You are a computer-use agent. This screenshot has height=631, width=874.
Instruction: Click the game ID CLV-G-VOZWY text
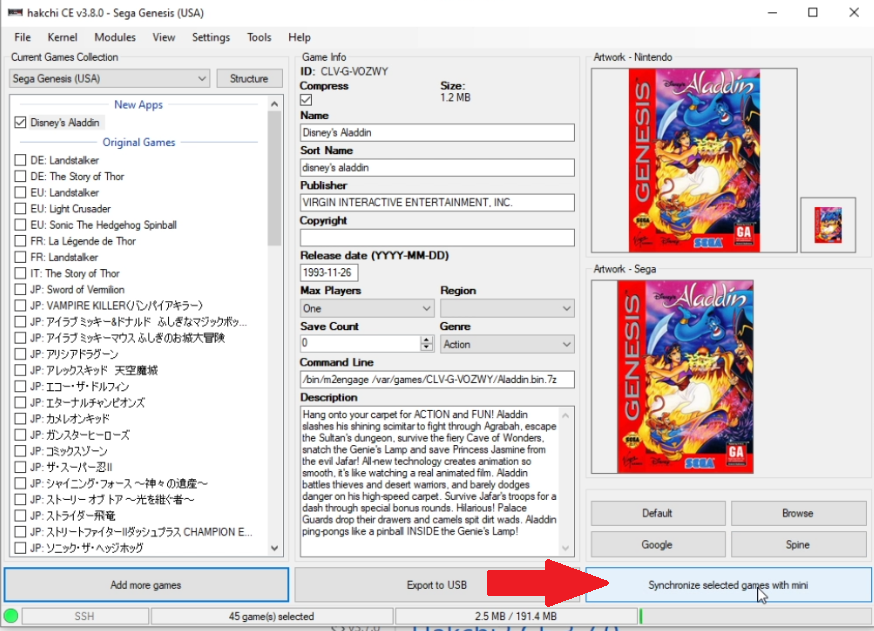[x=355, y=71]
